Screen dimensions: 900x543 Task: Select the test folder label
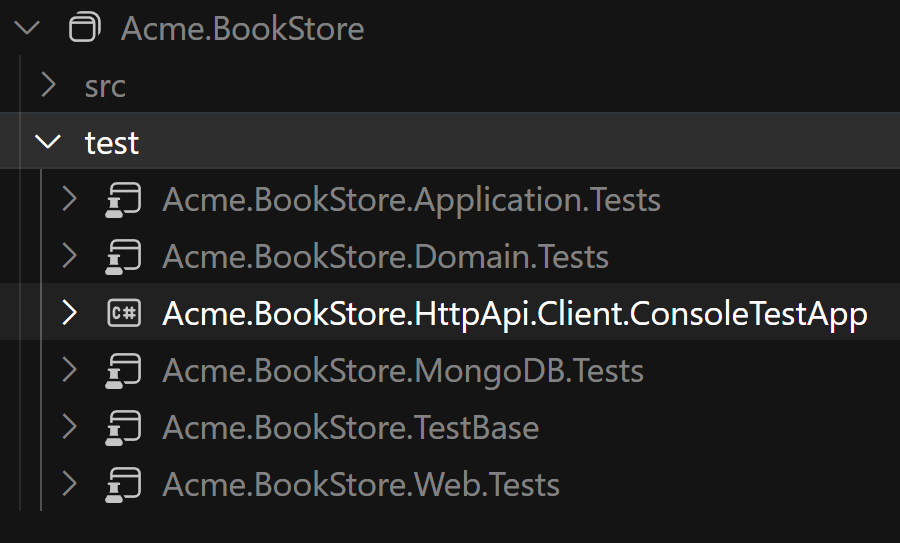tap(112, 142)
